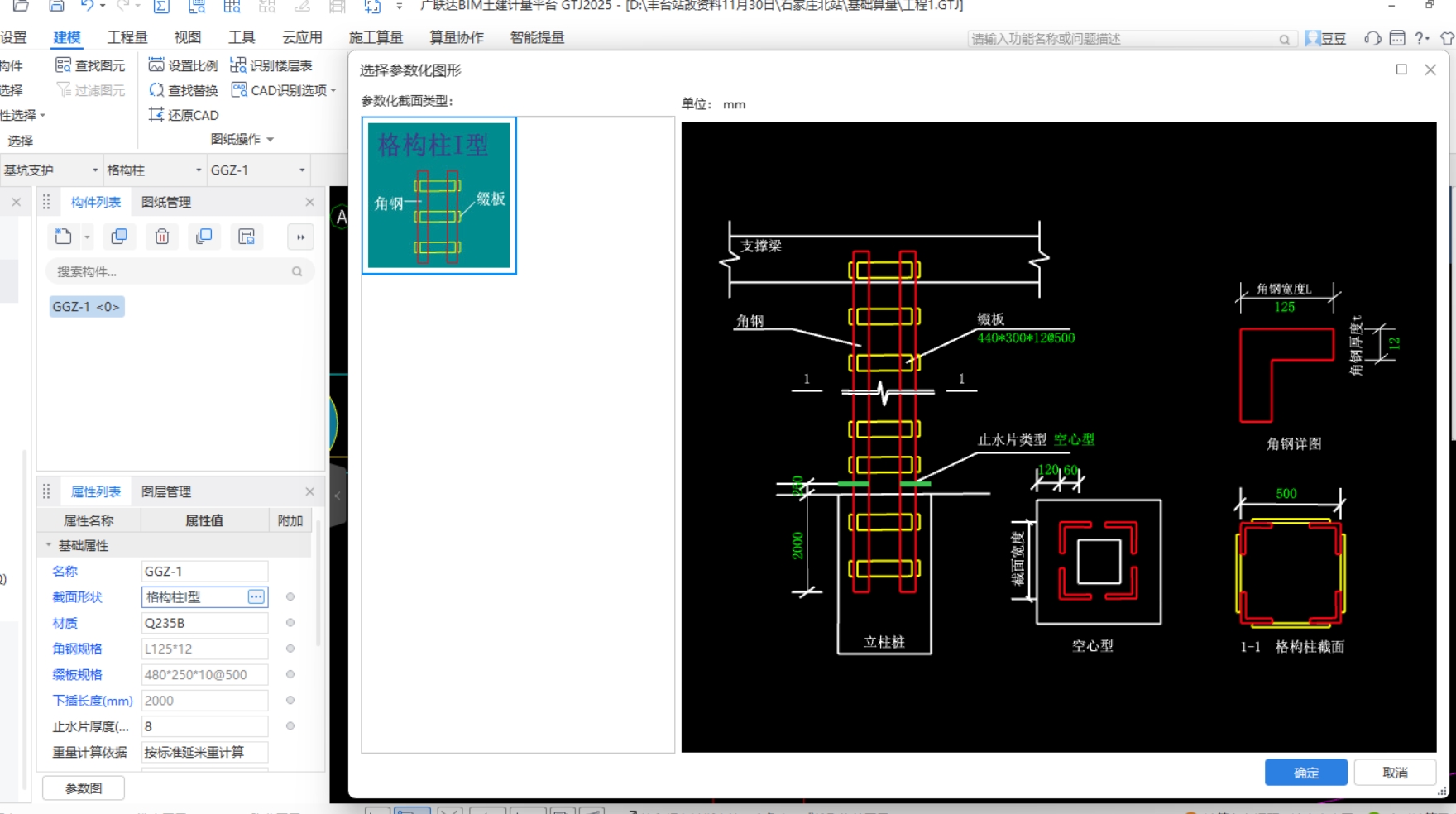Open the 工程量 ribbon tab
The width and height of the screenshot is (1456, 814).
(127, 37)
